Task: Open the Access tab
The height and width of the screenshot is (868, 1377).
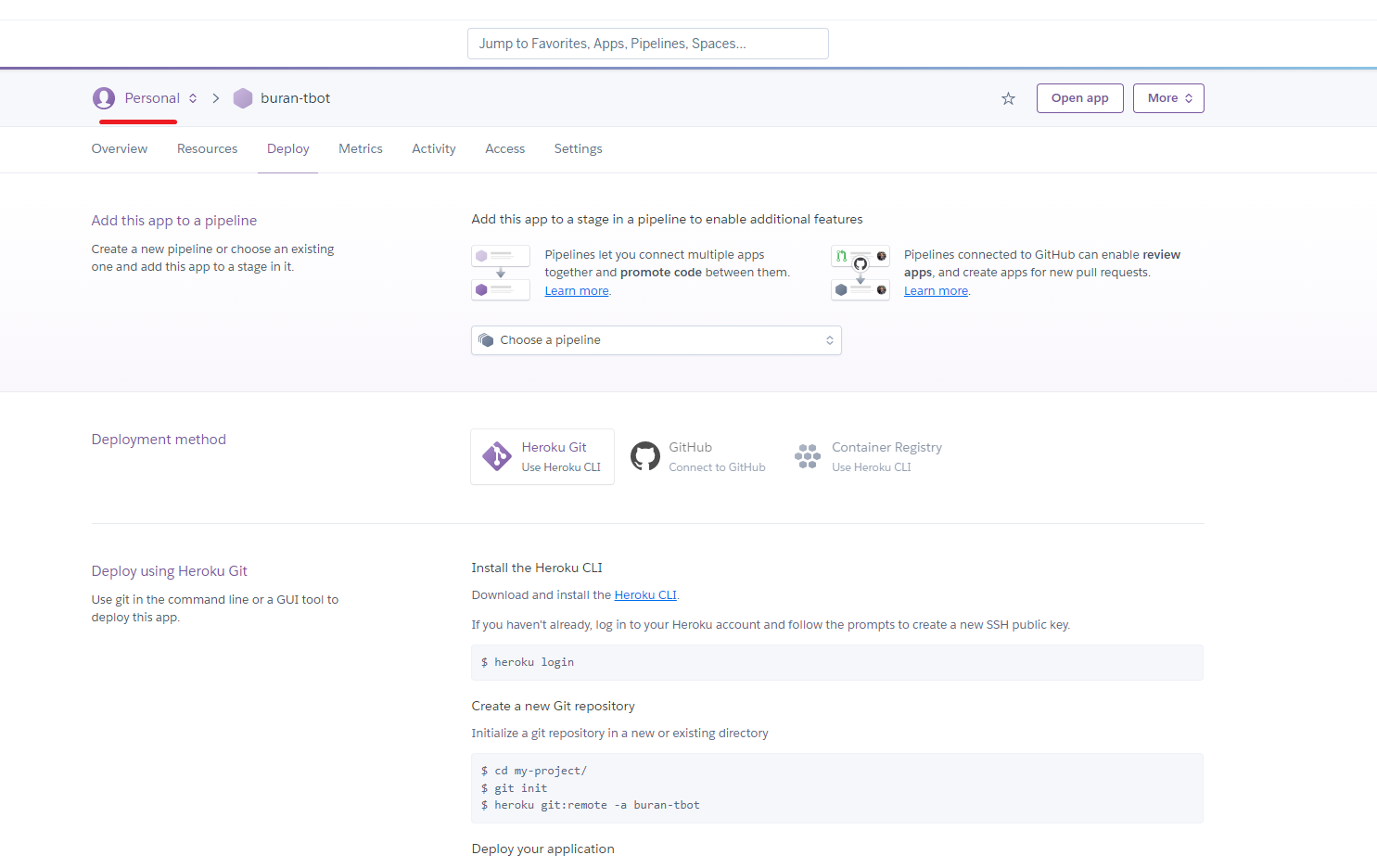Action: (x=505, y=148)
